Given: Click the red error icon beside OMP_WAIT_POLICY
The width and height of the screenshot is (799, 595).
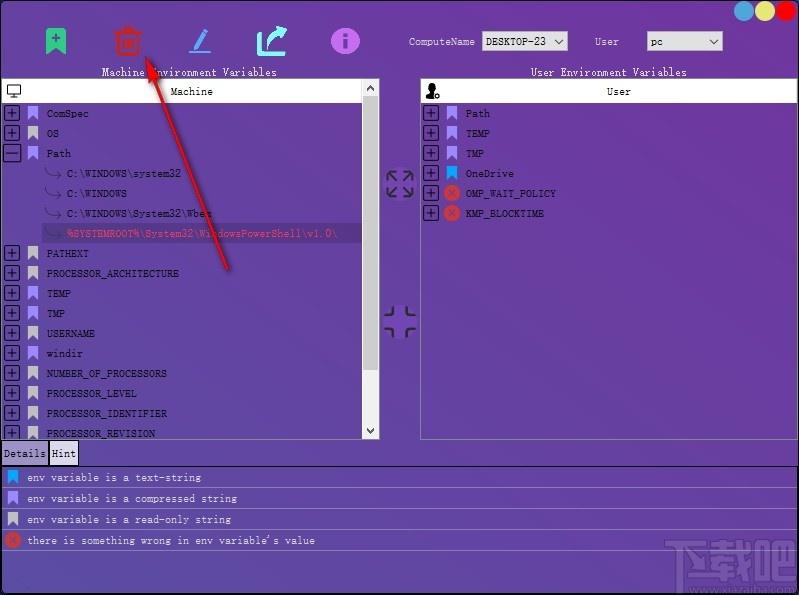Looking at the screenshot, I should tap(452, 193).
